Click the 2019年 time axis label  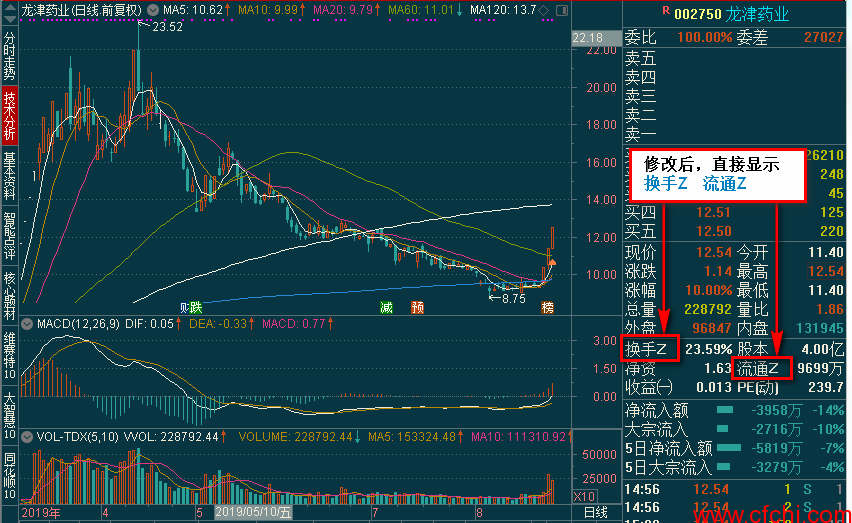click(41, 512)
